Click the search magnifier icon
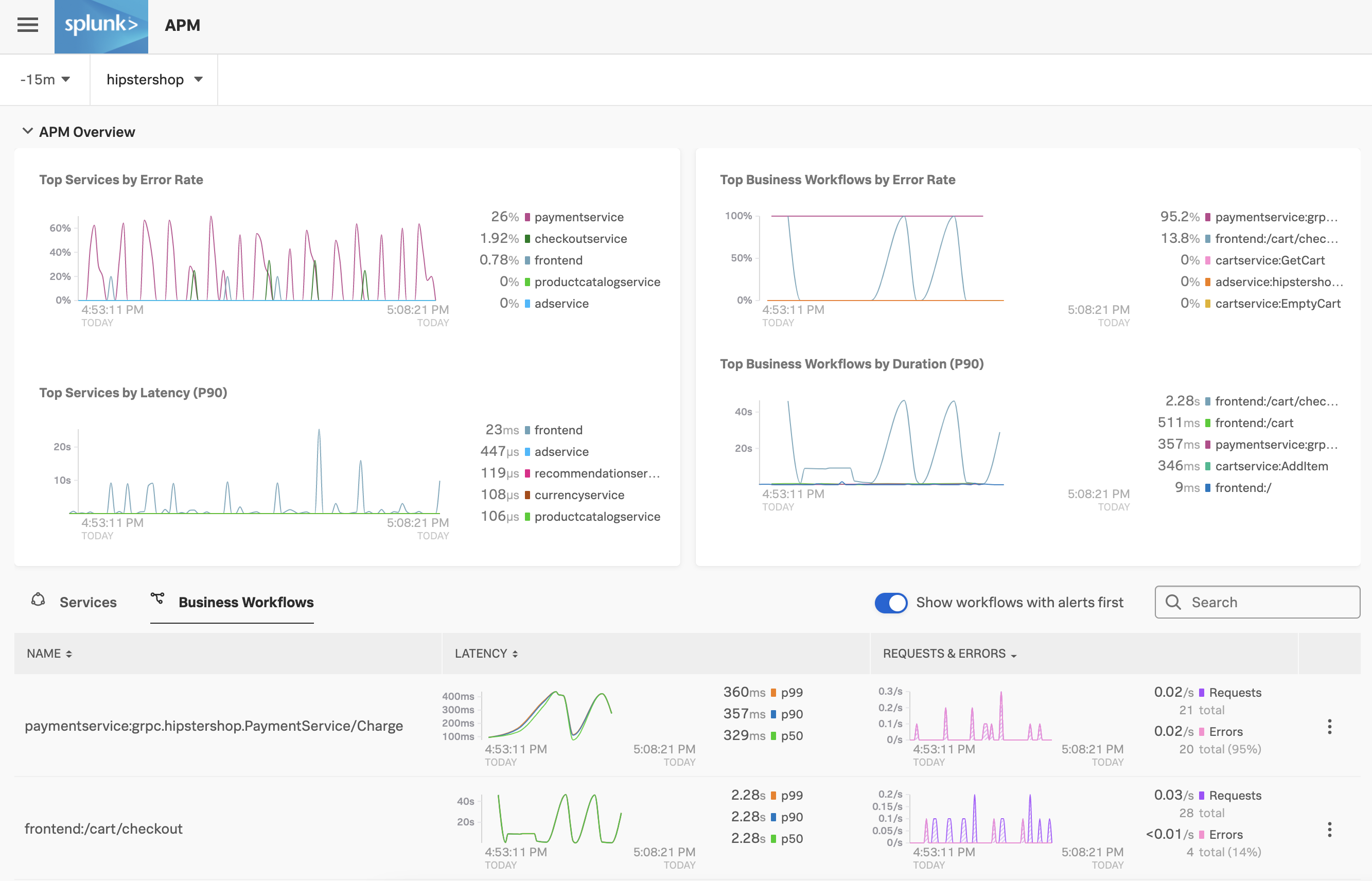This screenshot has width=1372, height=881. point(1173,602)
